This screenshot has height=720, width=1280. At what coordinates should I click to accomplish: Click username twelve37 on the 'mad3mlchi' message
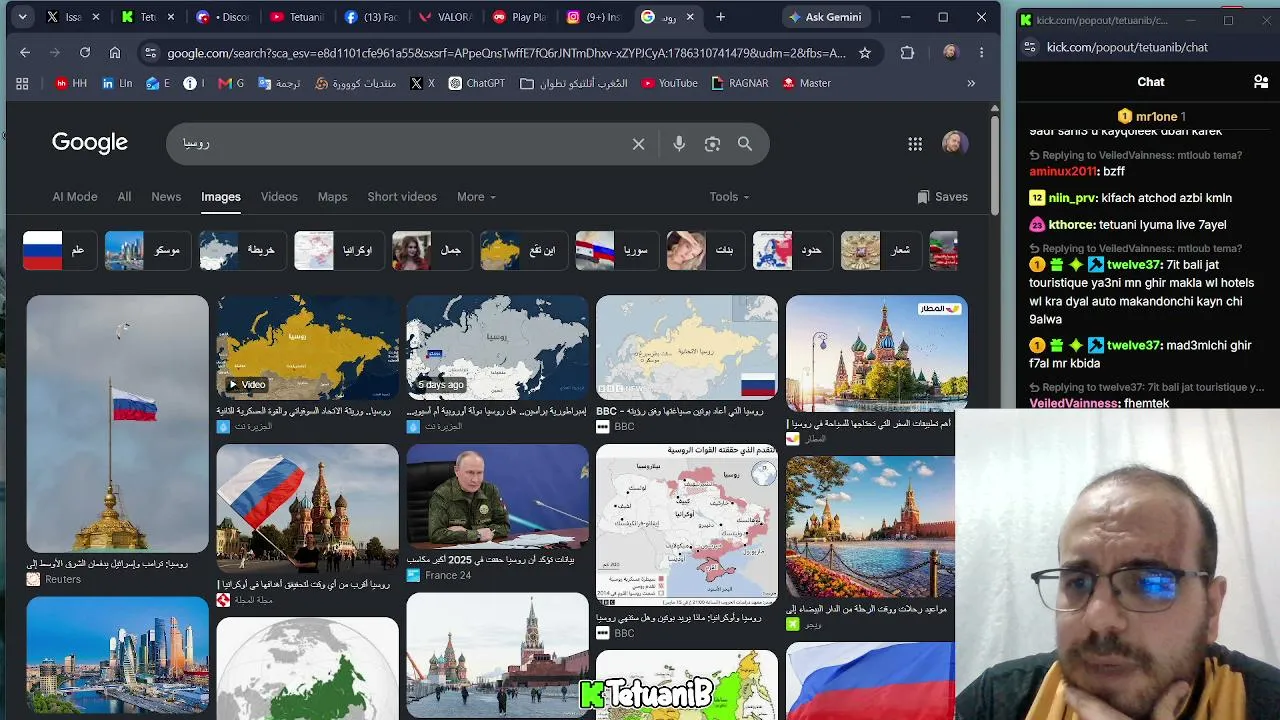(x=1133, y=346)
